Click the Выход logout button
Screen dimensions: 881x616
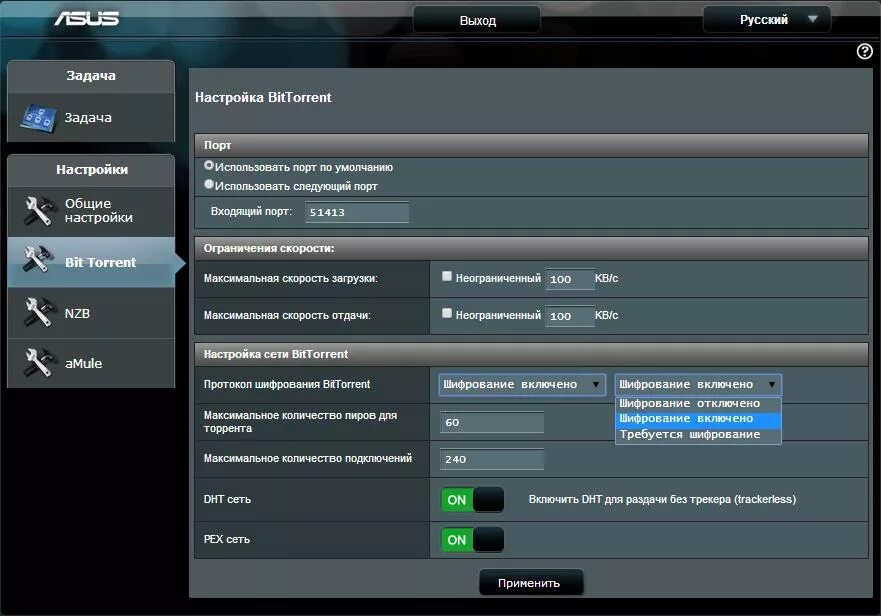coord(477,20)
